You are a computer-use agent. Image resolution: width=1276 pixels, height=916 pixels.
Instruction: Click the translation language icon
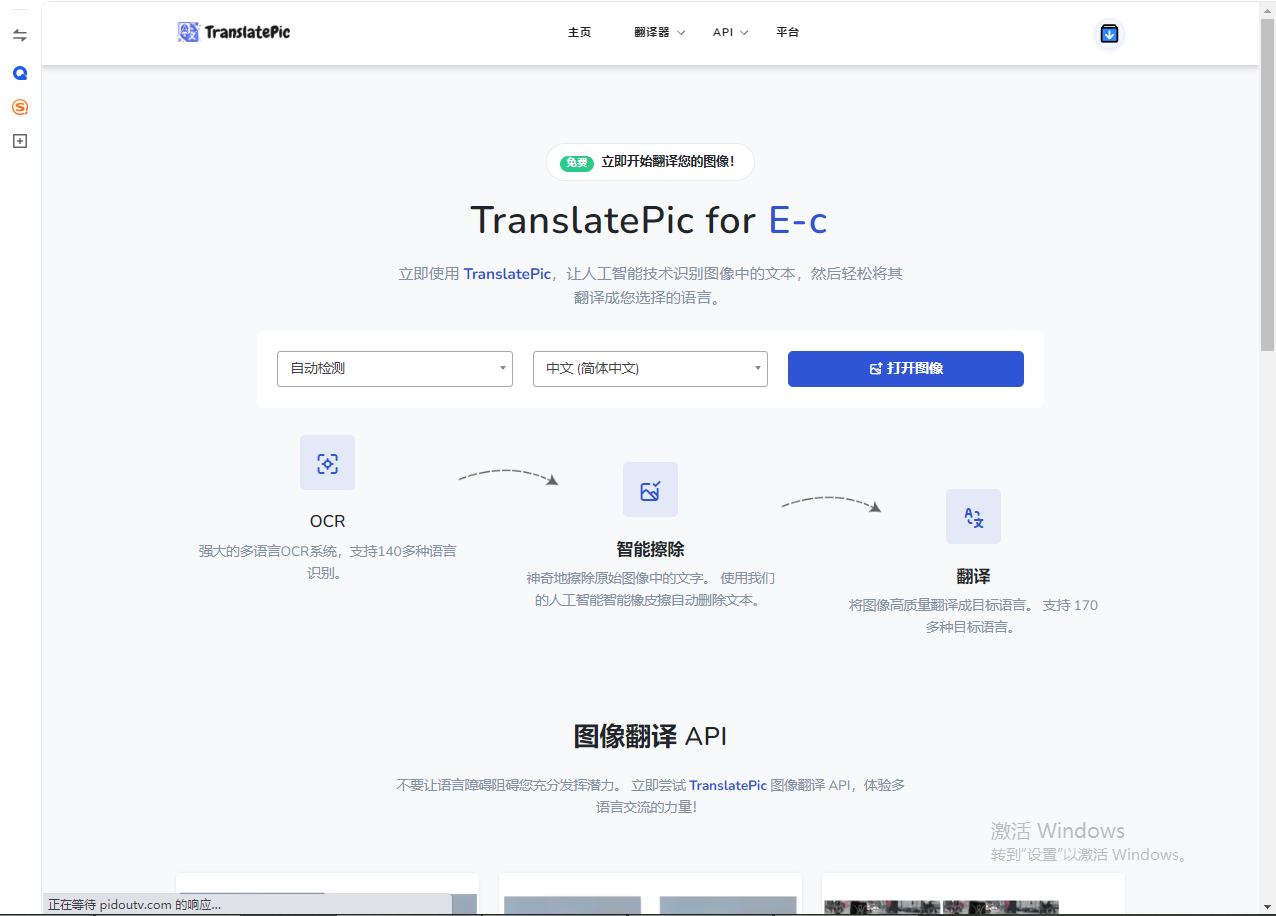coord(973,517)
